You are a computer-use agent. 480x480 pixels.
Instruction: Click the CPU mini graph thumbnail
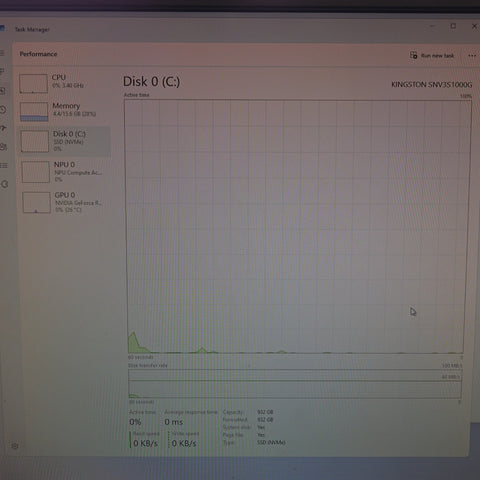[x=33, y=83]
